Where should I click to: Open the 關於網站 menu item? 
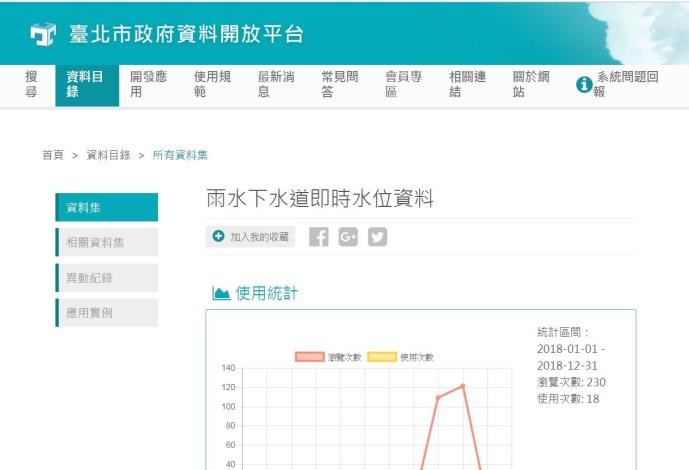point(531,84)
